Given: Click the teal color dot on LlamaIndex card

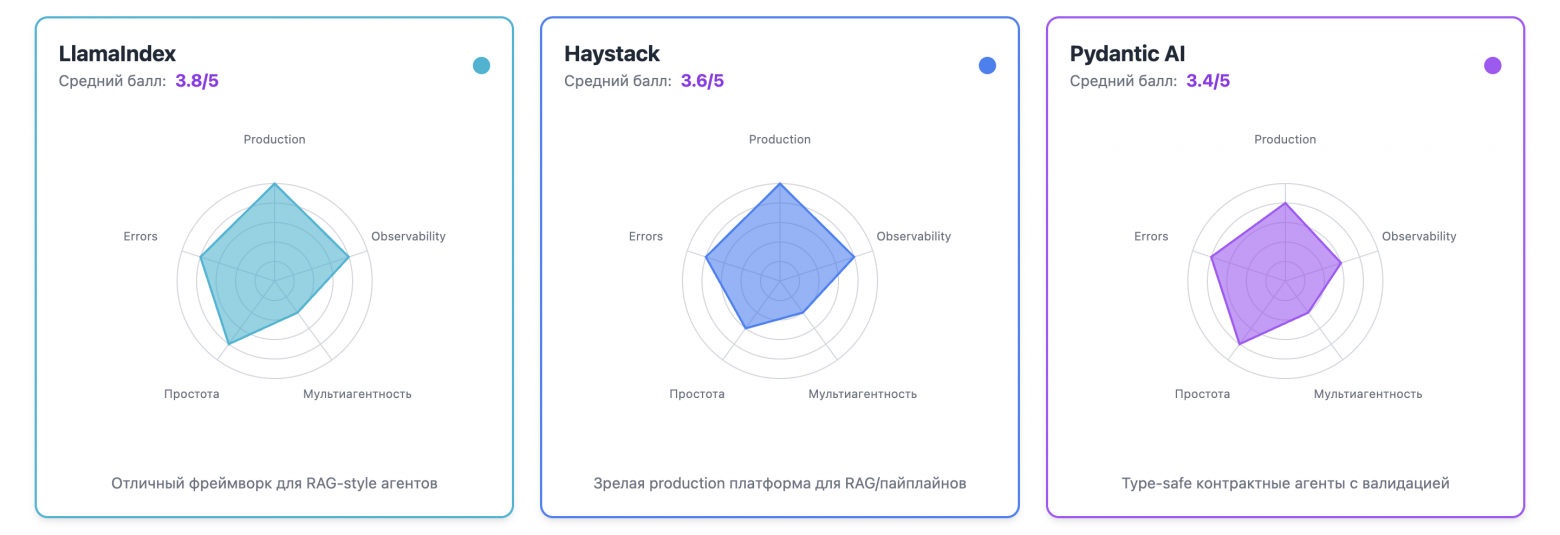Looking at the screenshot, I should [x=481, y=66].
